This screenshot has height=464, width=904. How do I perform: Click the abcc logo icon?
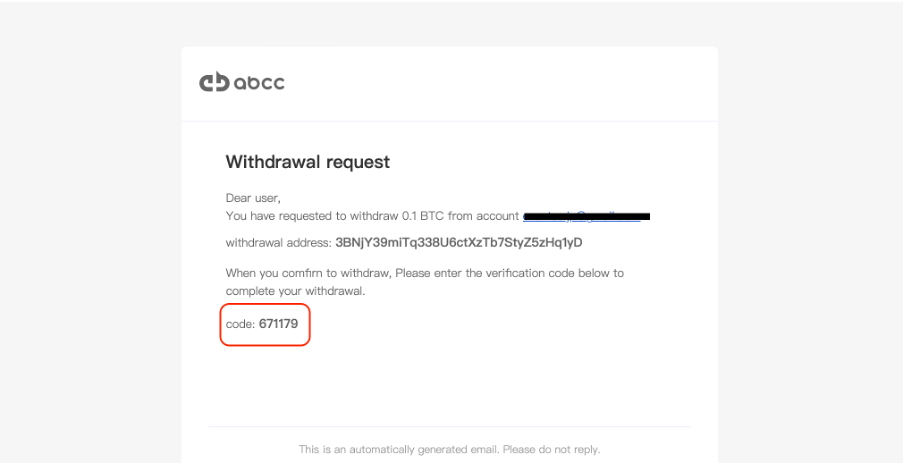214,82
